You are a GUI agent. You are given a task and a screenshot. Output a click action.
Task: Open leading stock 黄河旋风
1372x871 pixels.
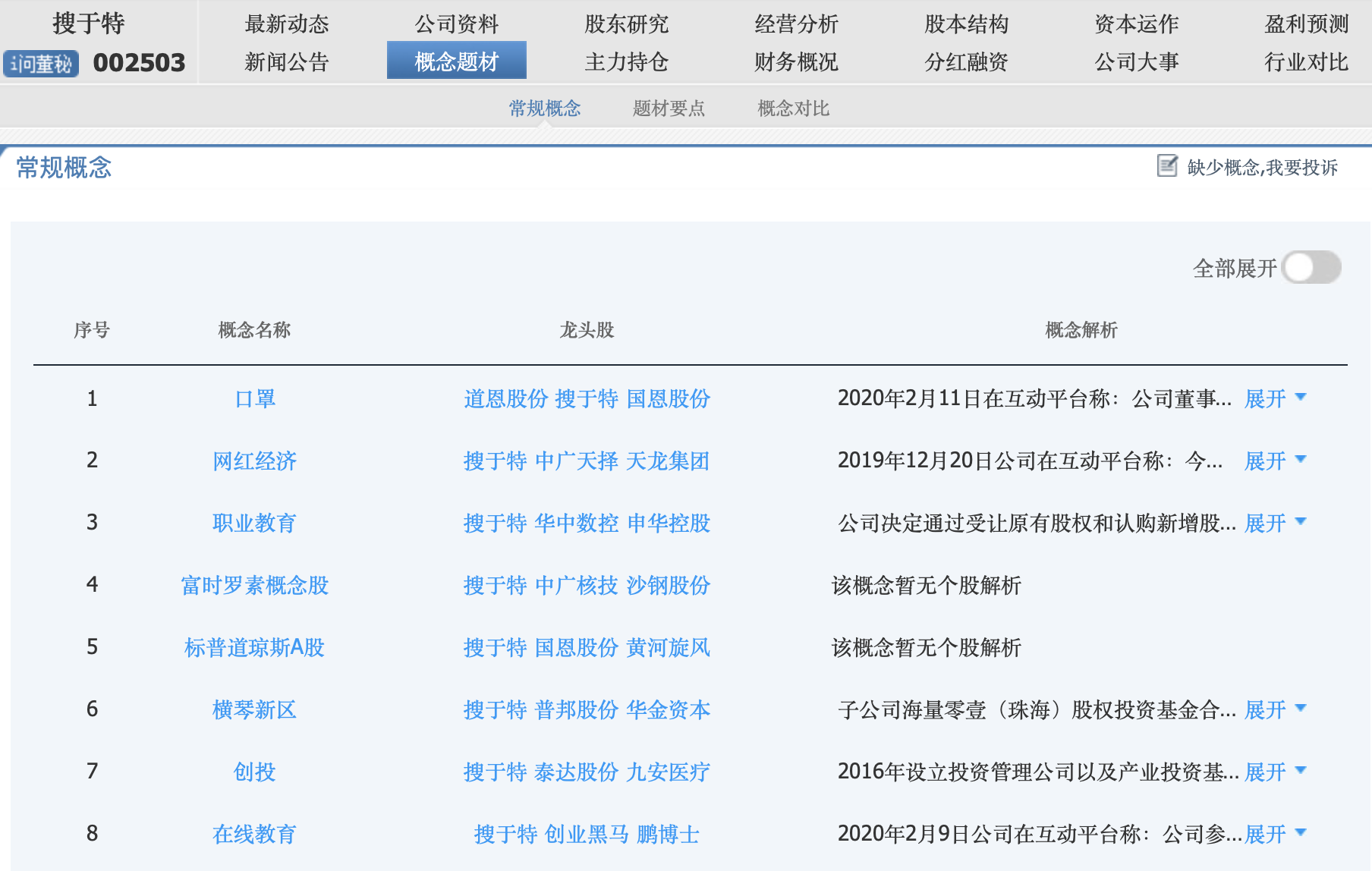669,647
